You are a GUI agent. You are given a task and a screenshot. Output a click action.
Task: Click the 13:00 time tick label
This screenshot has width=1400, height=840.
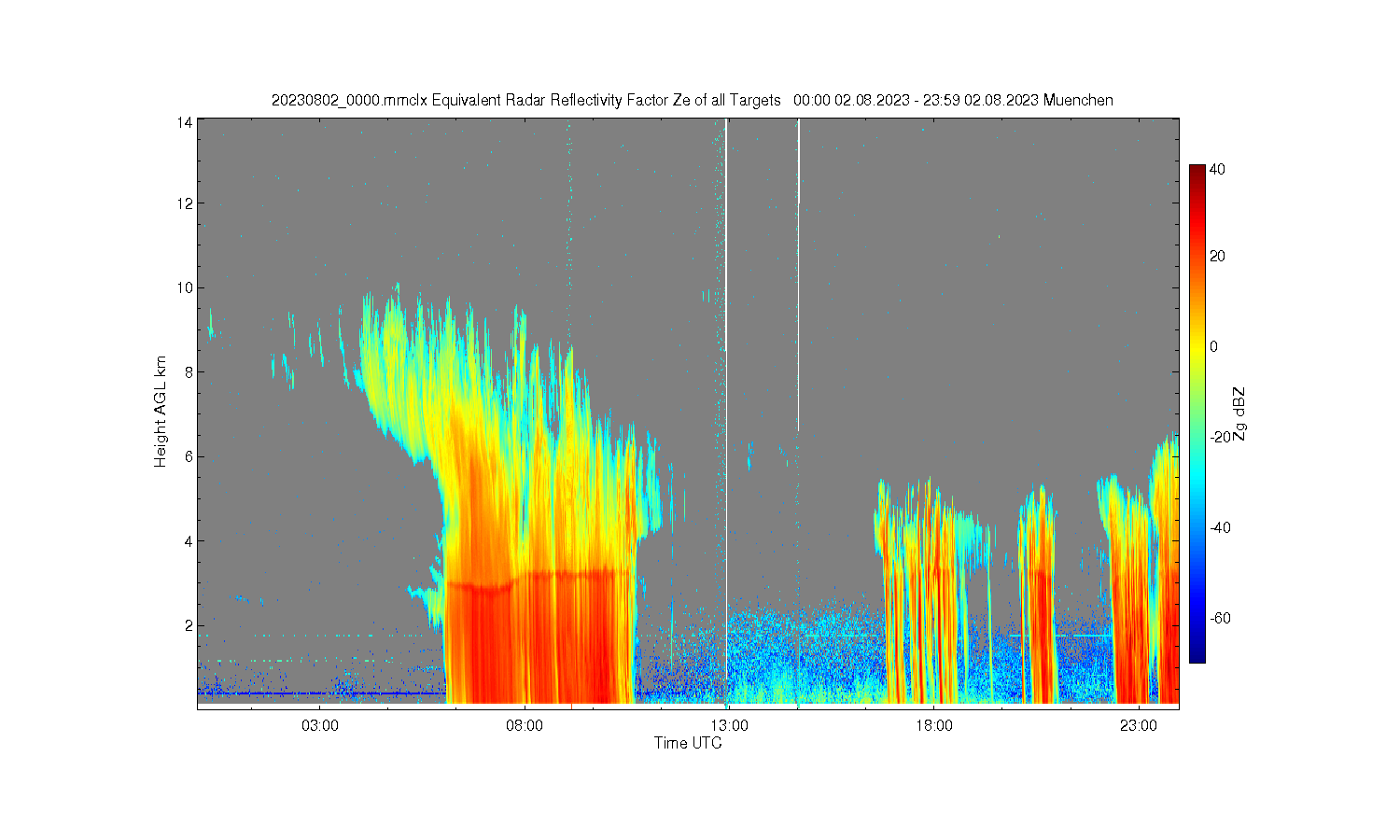point(729,725)
